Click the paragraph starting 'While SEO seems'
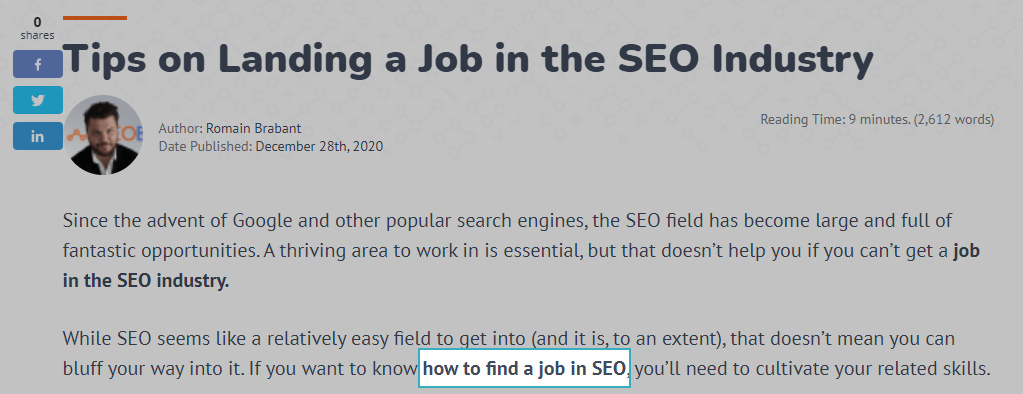 coord(527,354)
